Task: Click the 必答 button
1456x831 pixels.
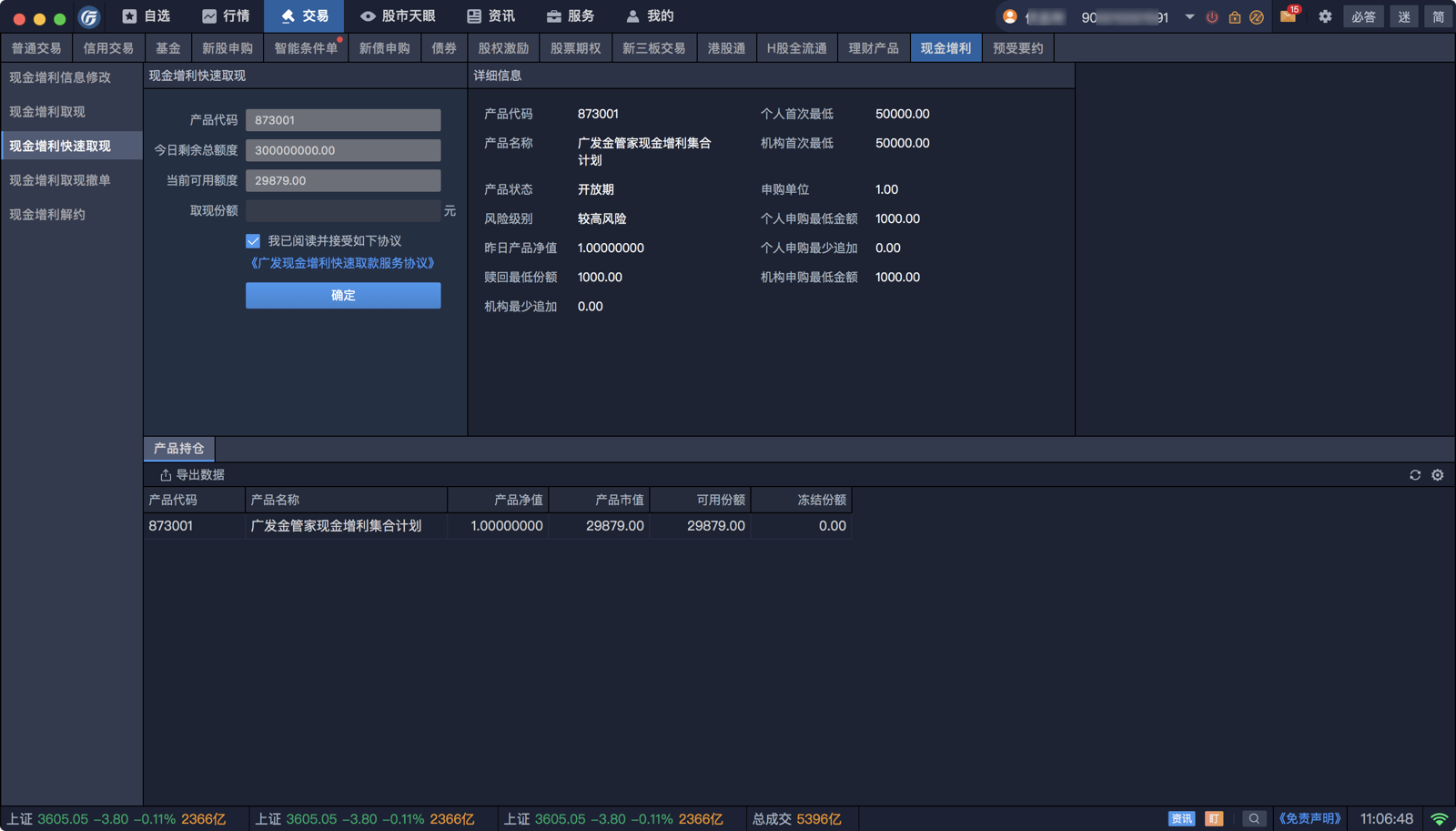Action: coord(1363,16)
